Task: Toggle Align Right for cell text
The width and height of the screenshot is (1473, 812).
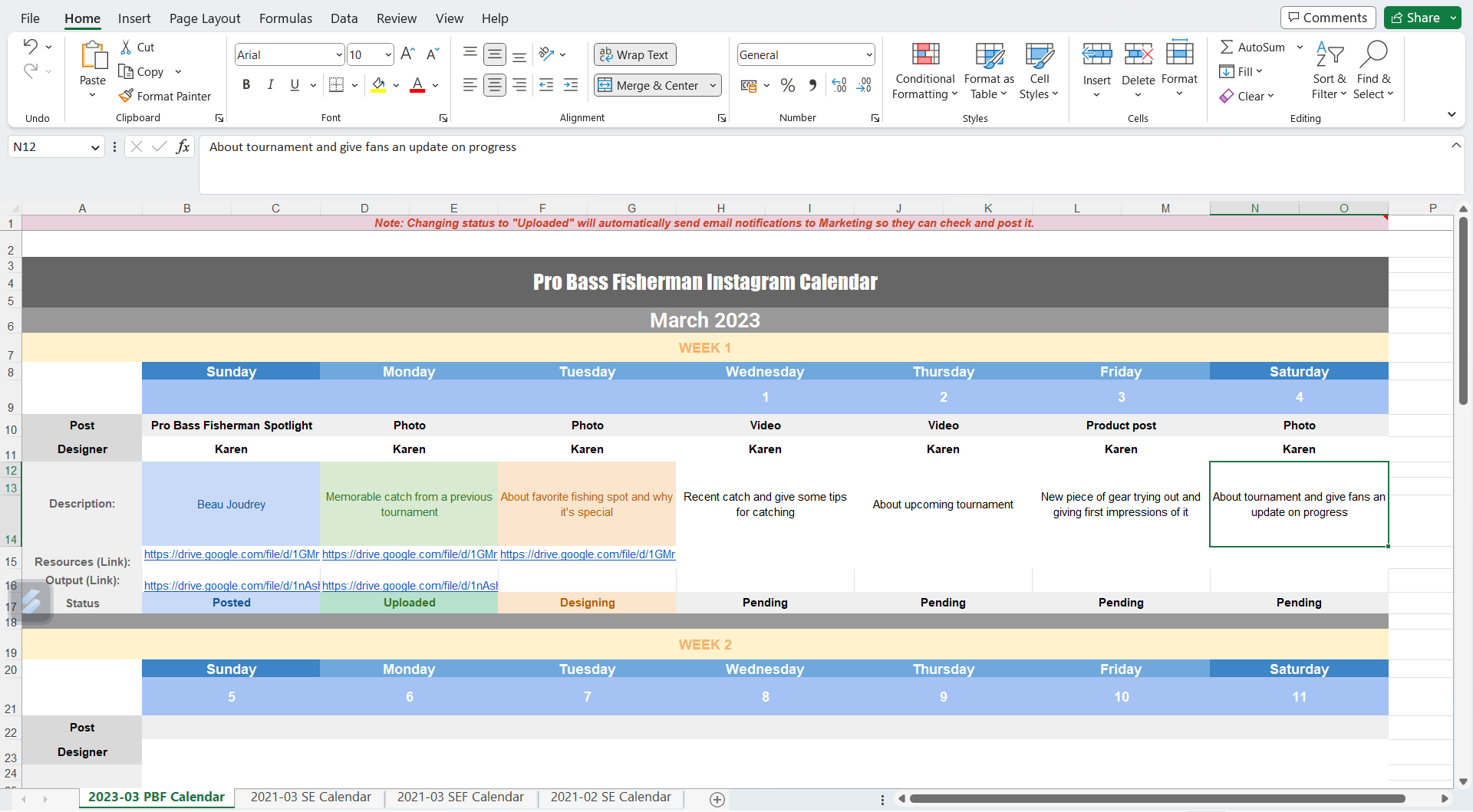Action: [519, 85]
